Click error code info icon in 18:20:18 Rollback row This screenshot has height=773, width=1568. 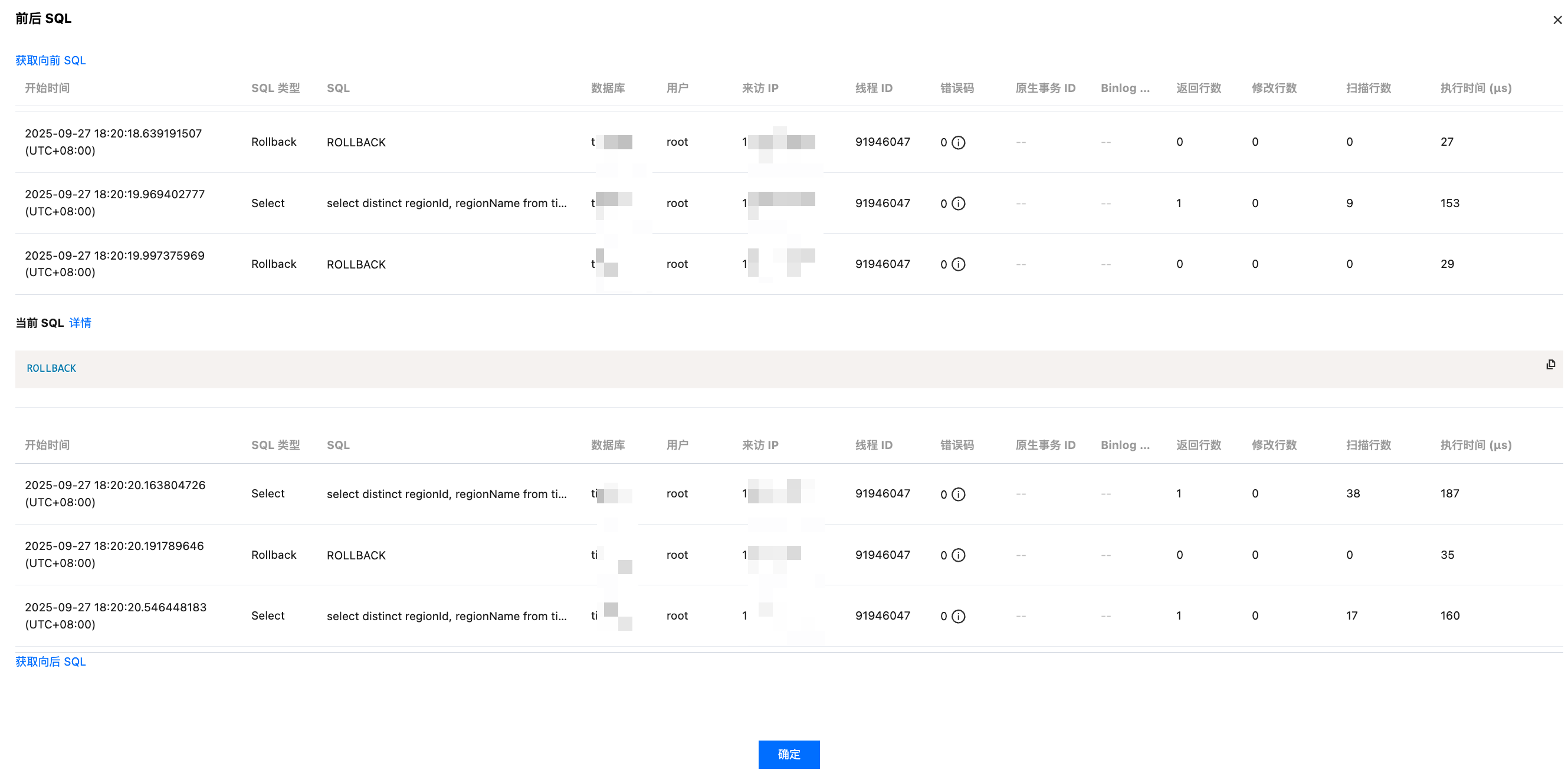(958, 142)
